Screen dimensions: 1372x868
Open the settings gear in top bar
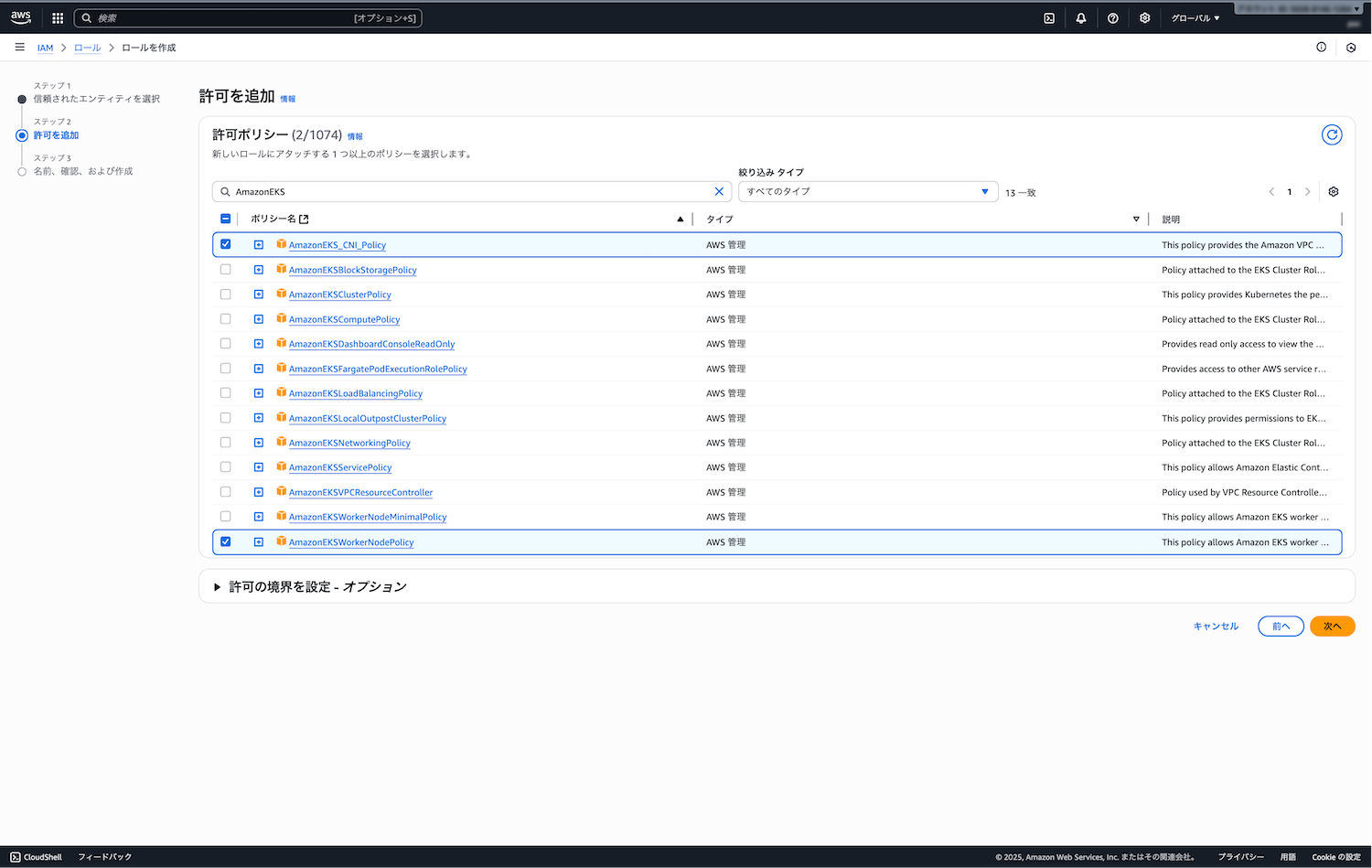coord(1144,18)
